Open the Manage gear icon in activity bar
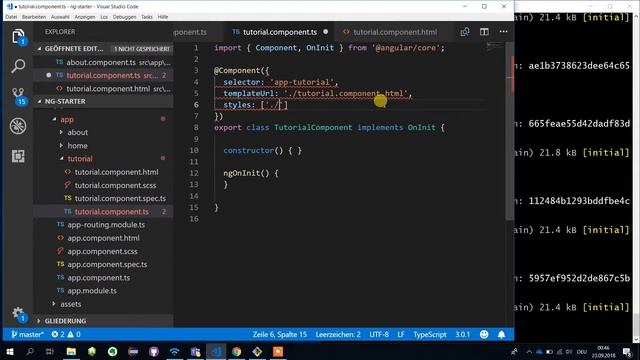The height and width of the screenshot is (360, 640). [18, 314]
